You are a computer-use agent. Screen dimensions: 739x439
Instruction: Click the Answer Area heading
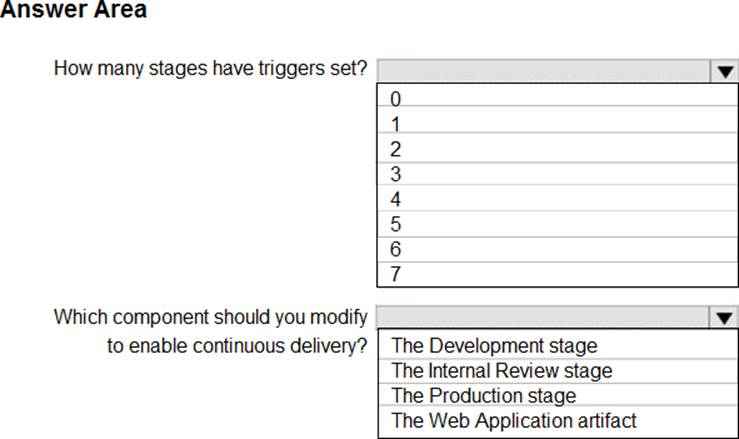click(74, 11)
